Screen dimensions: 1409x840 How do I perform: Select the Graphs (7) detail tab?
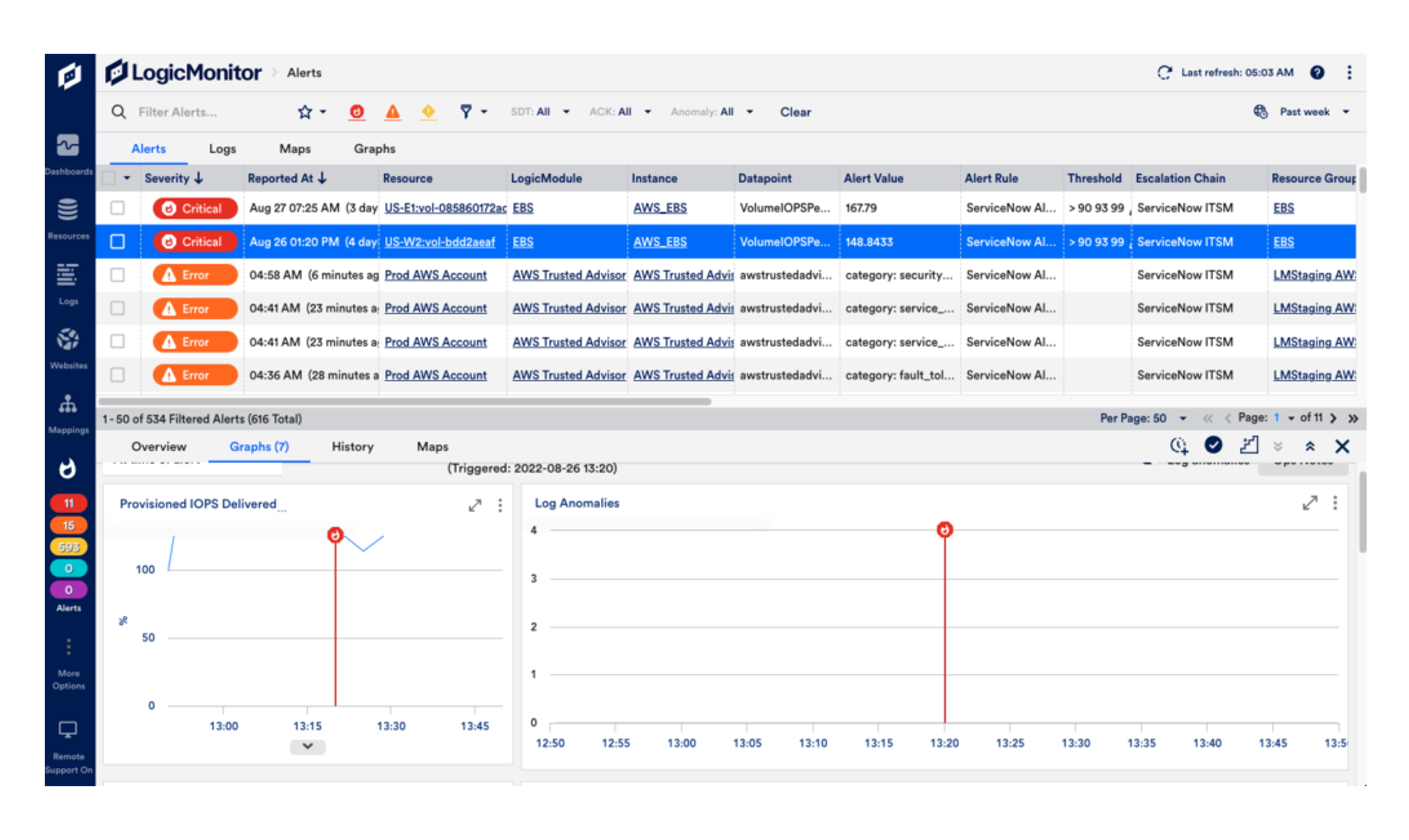pyautogui.click(x=259, y=447)
